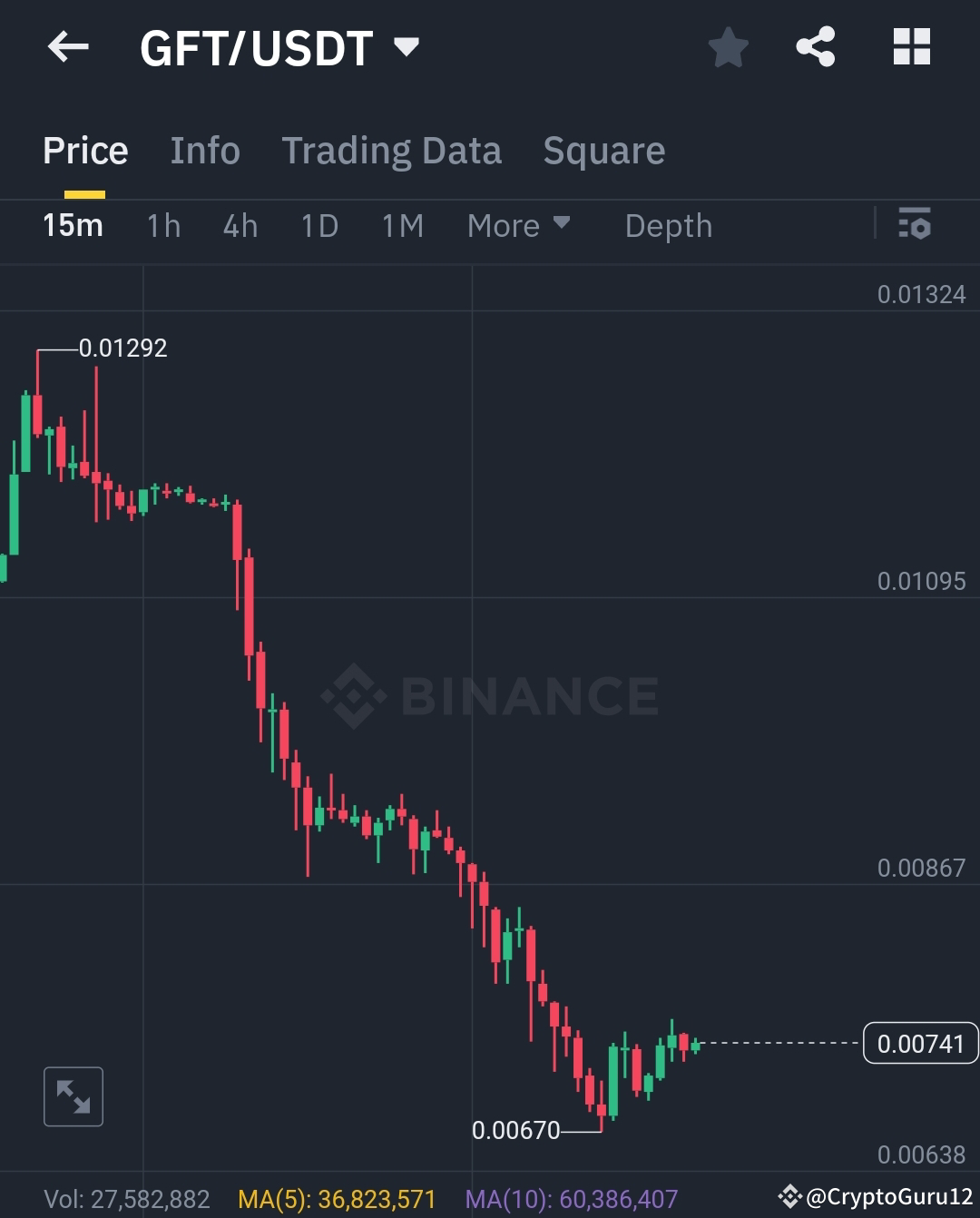980x1218 pixels.
Task: Open the share options icon
Action: pyautogui.click(x=814, y=47)
